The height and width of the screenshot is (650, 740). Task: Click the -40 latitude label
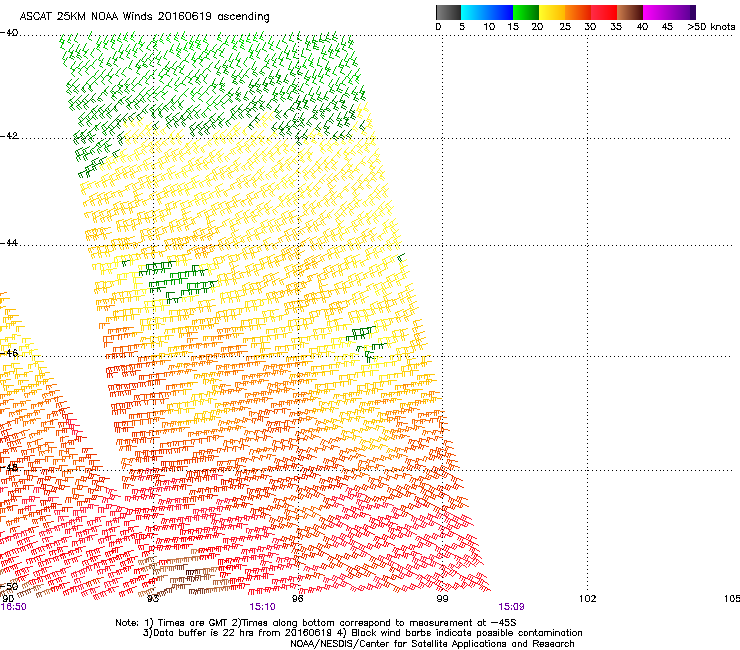coord(9,33)
